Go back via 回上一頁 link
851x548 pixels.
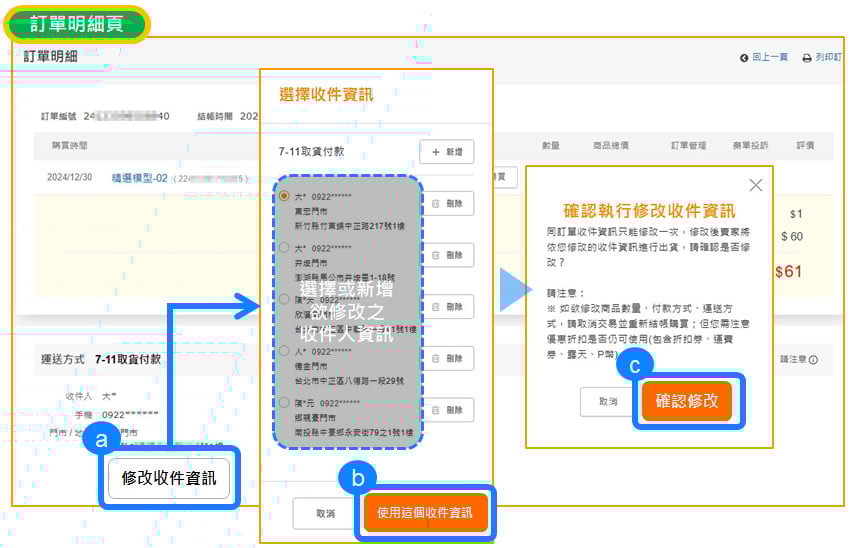click(764, 58)
